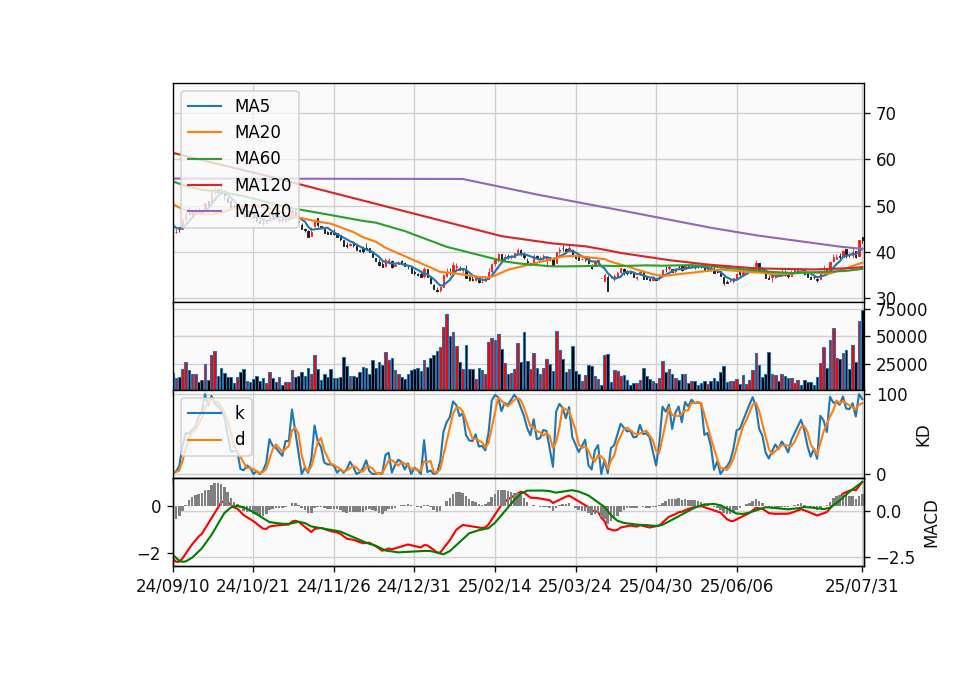This screenshot has width=960, height=690.
Task: Click the MACD left axis value −2
Action: coord(149,554)
